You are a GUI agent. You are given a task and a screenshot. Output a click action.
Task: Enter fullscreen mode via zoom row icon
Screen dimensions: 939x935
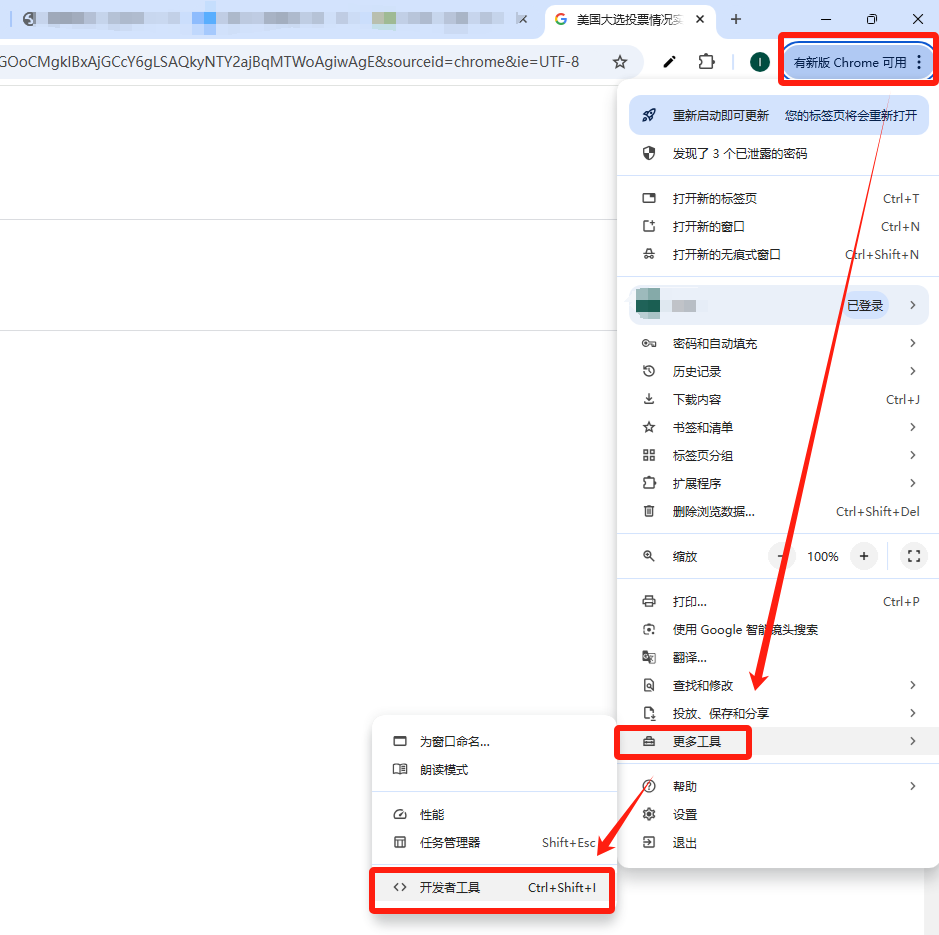pos(913,556)
